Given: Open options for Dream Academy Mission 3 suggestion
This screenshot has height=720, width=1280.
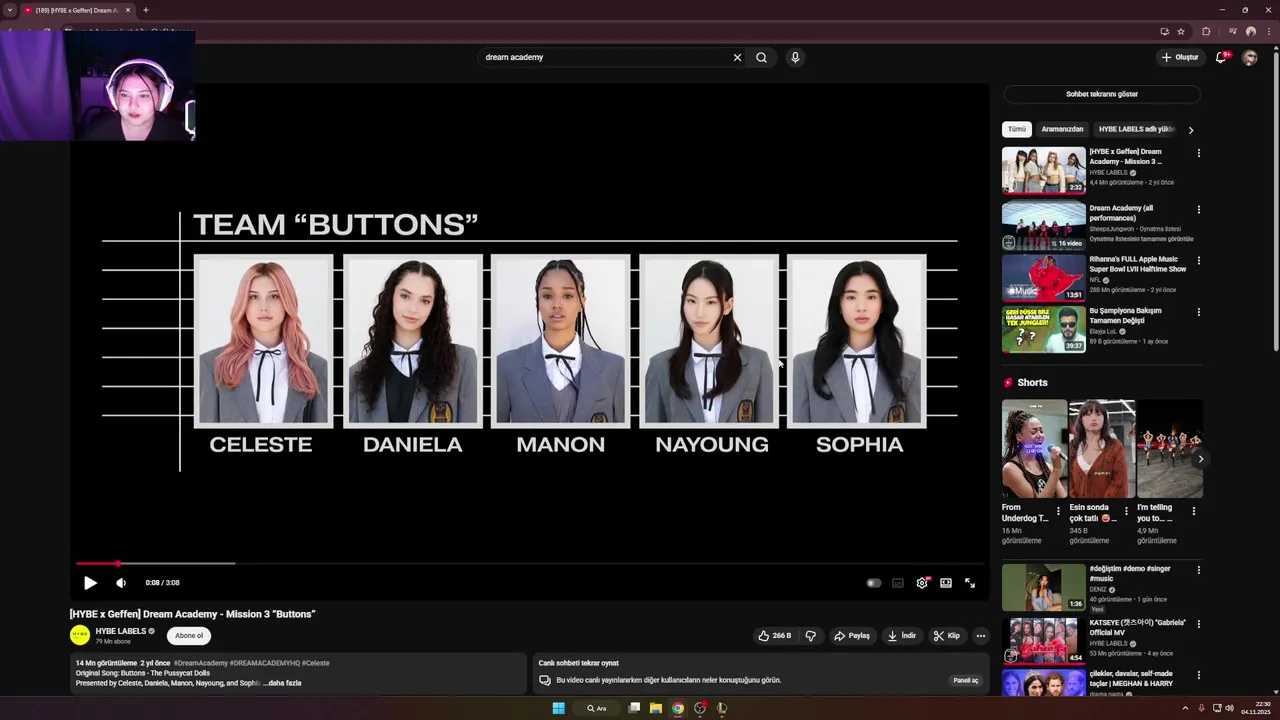Looking at the screenshot, I should (x=1198, y=153).
